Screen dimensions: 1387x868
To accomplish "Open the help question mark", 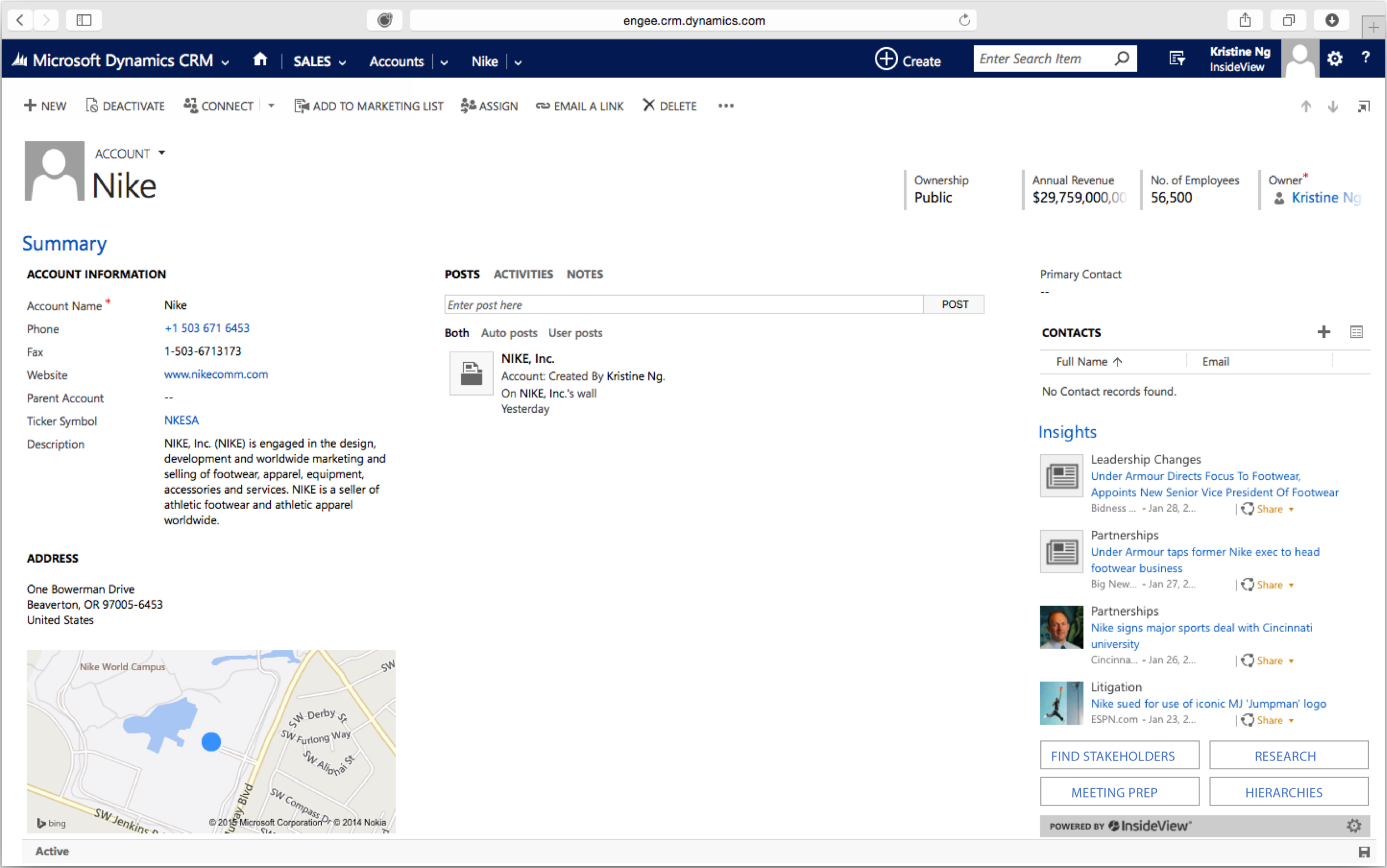I will [1366, 58].
